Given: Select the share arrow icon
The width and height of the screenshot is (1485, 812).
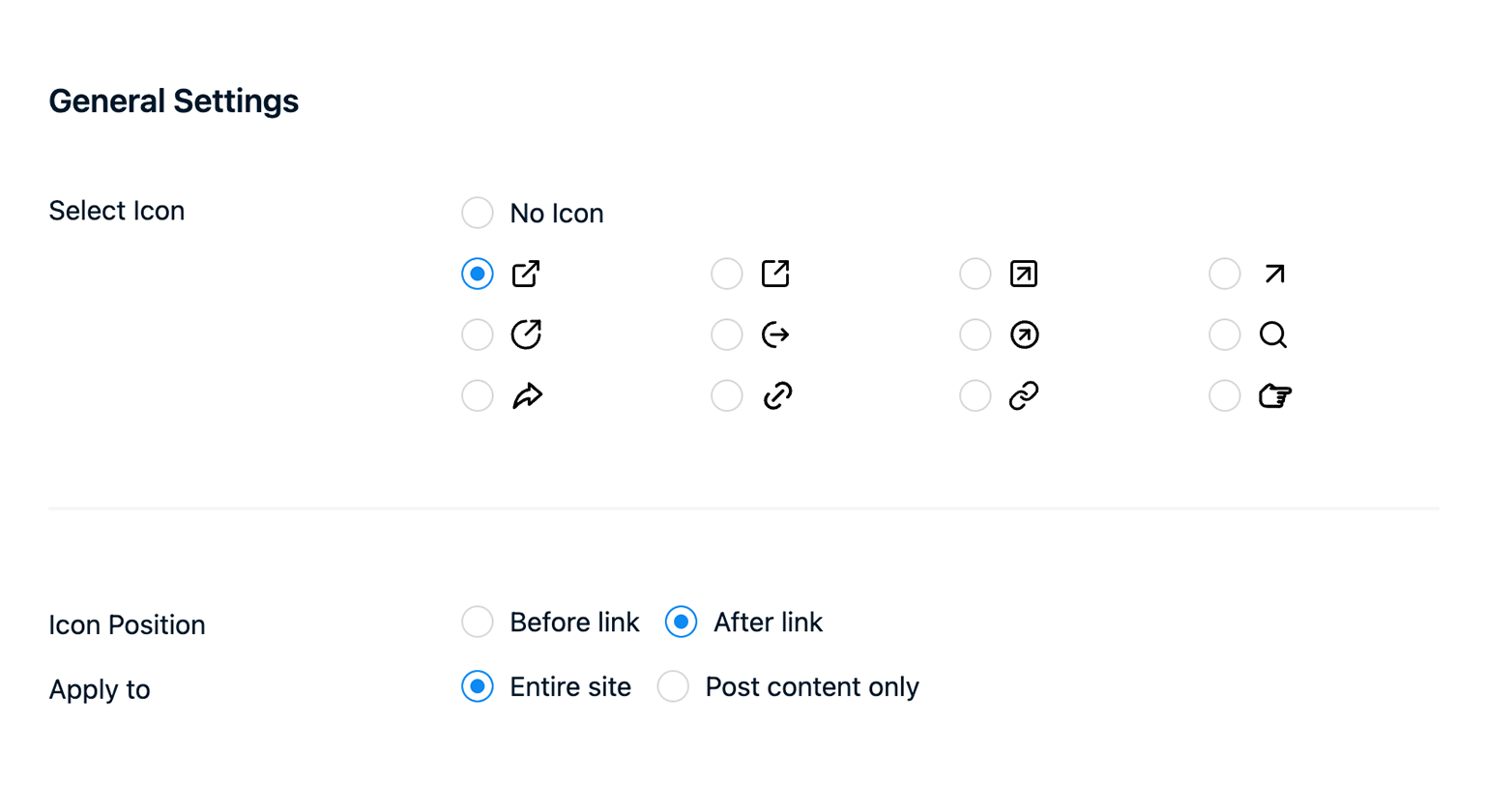Looking at the screenshot, I should point(478,395).
